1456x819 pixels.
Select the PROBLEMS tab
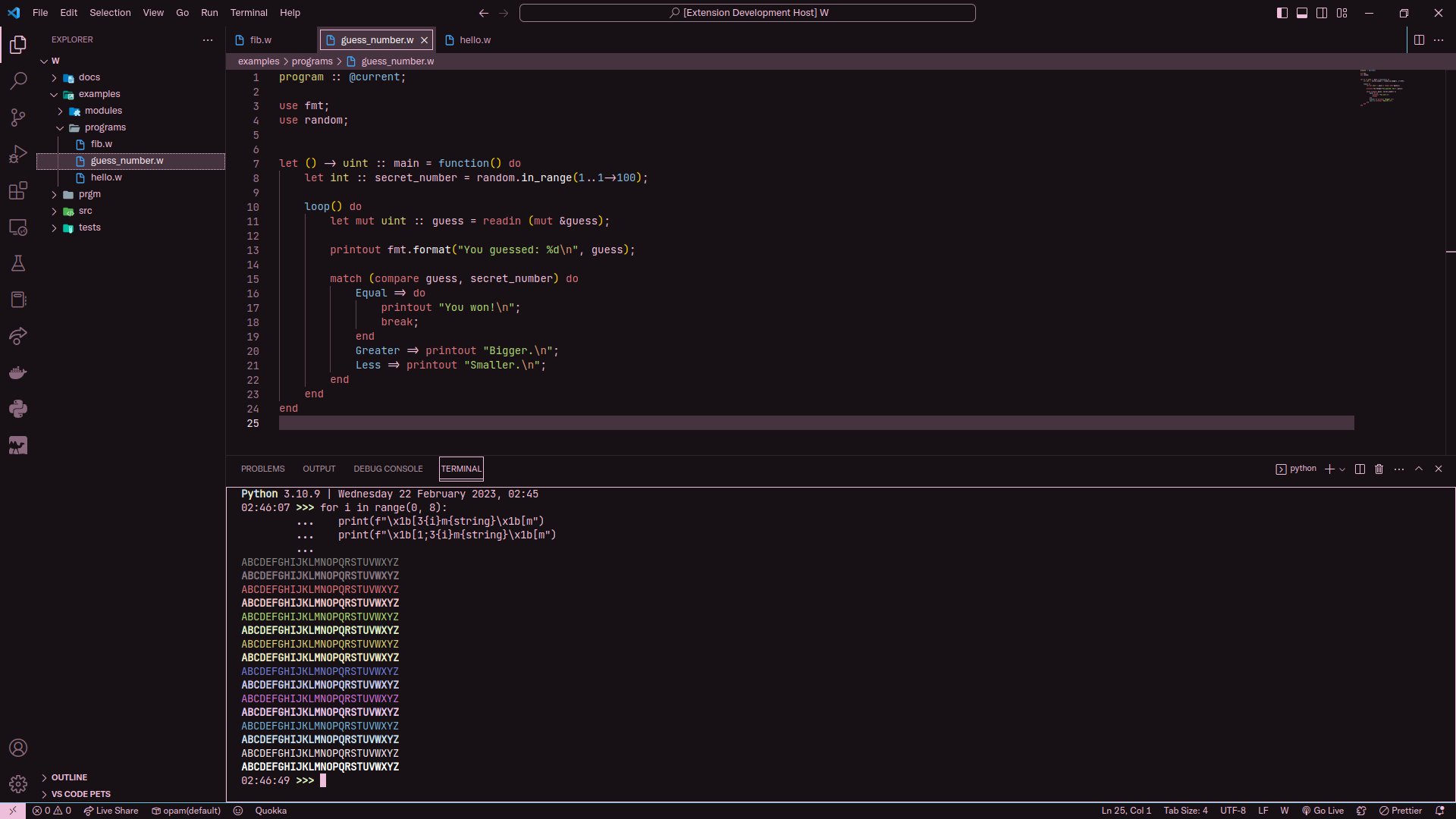(262, 468)
